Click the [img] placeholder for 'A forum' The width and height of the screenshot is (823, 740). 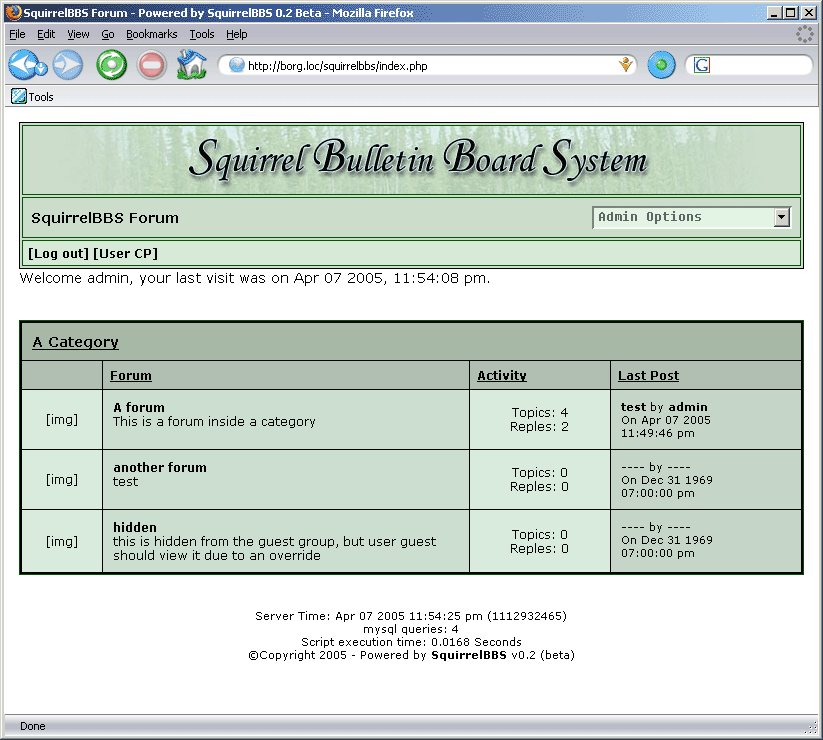pyautogui.click(x=62, y=419)
